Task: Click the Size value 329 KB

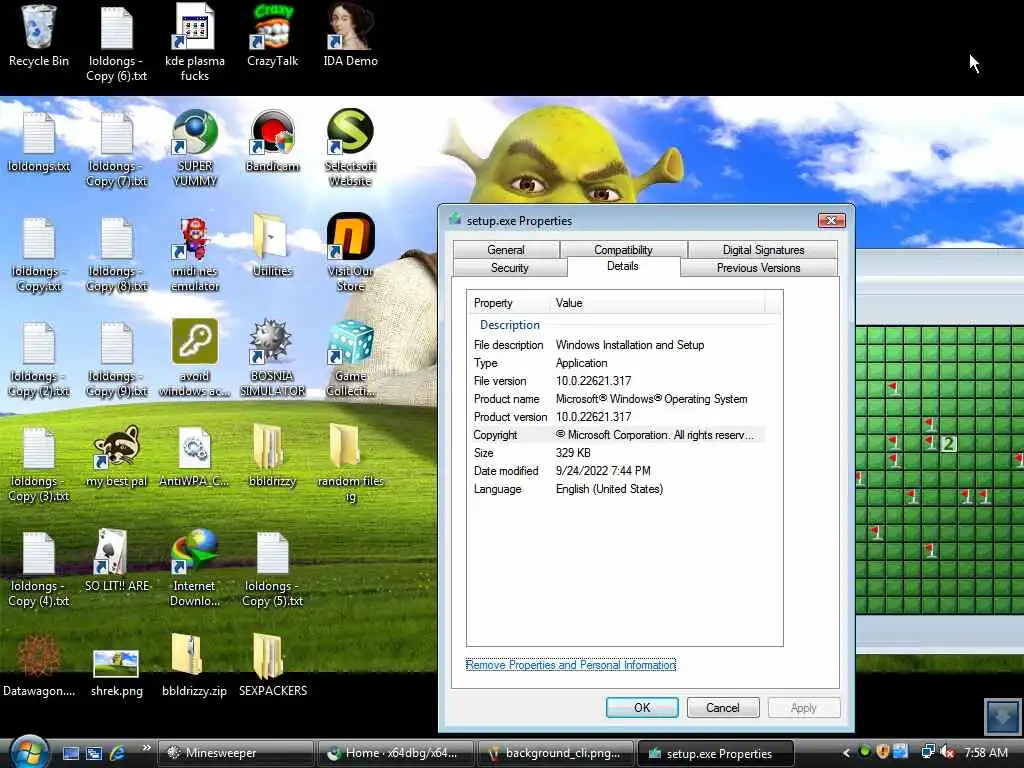Action: [573, 453]
